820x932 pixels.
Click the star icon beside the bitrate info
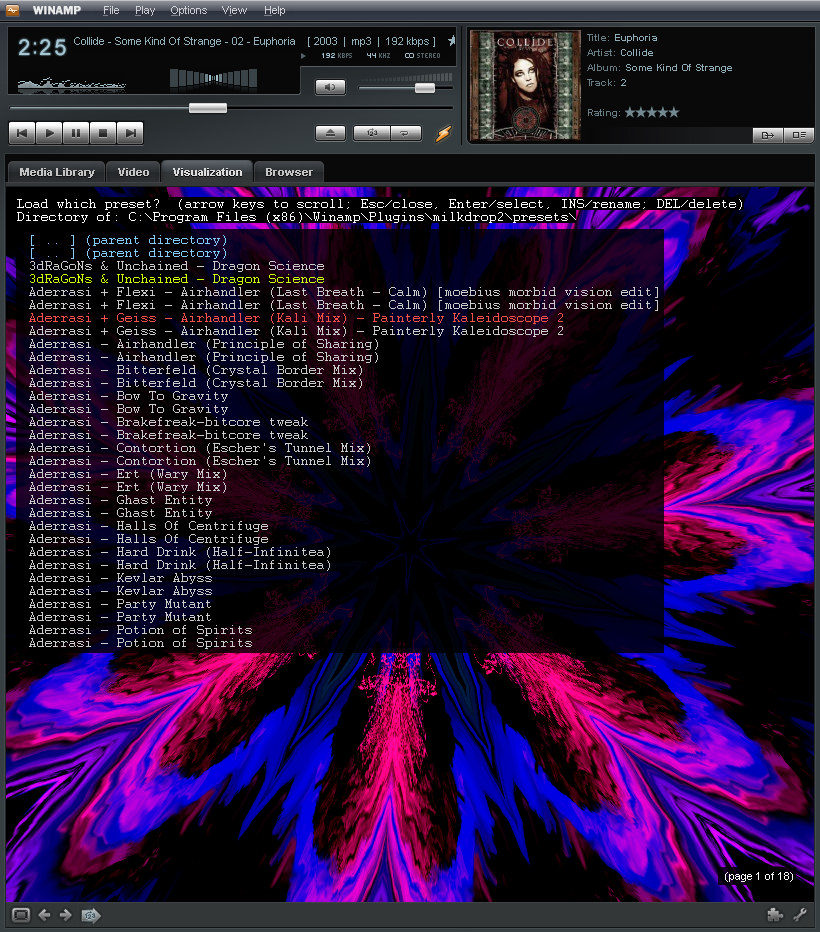[x=452, y=40]
